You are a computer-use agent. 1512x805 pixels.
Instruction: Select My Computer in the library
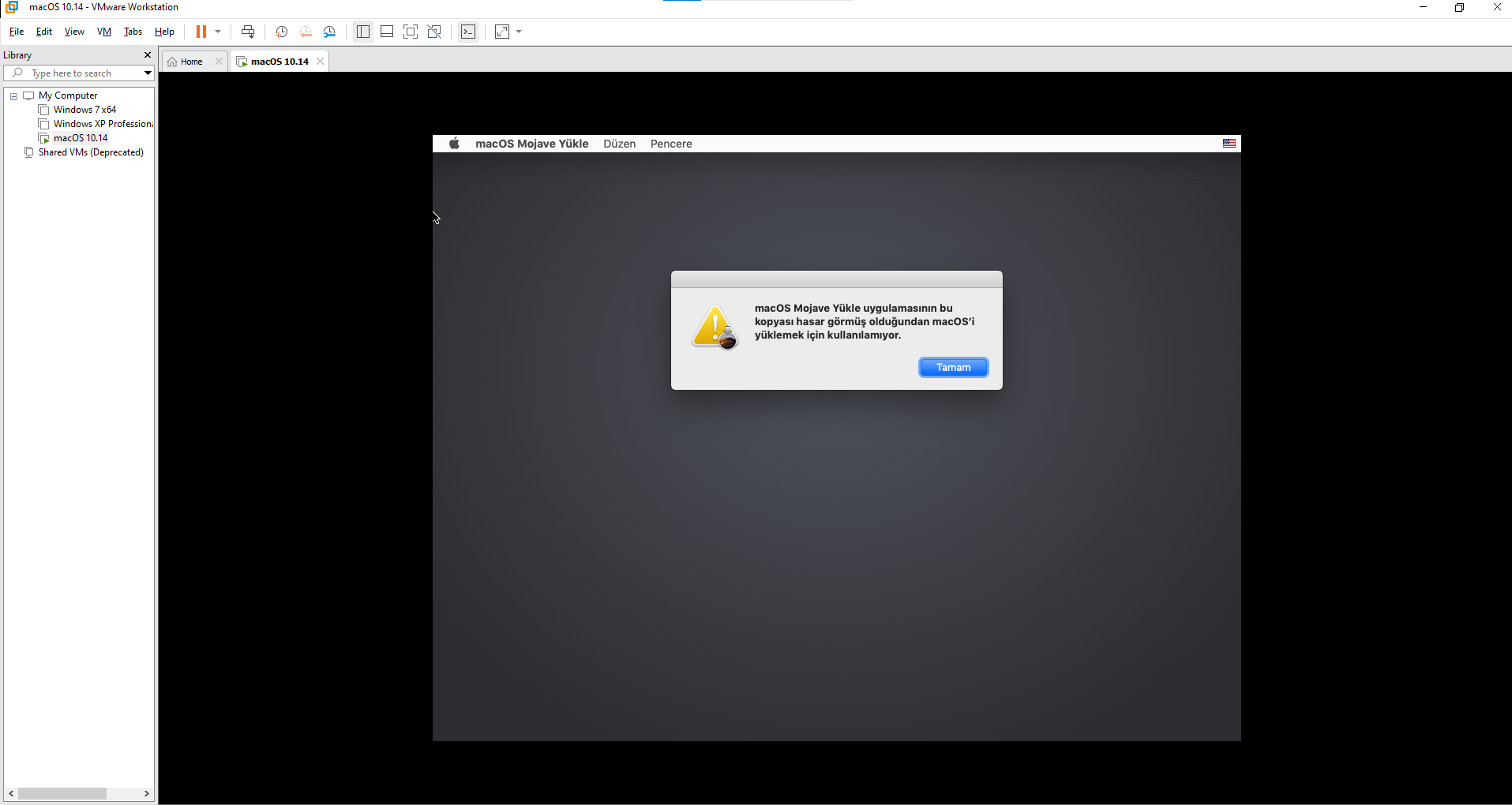click(68, 95)
